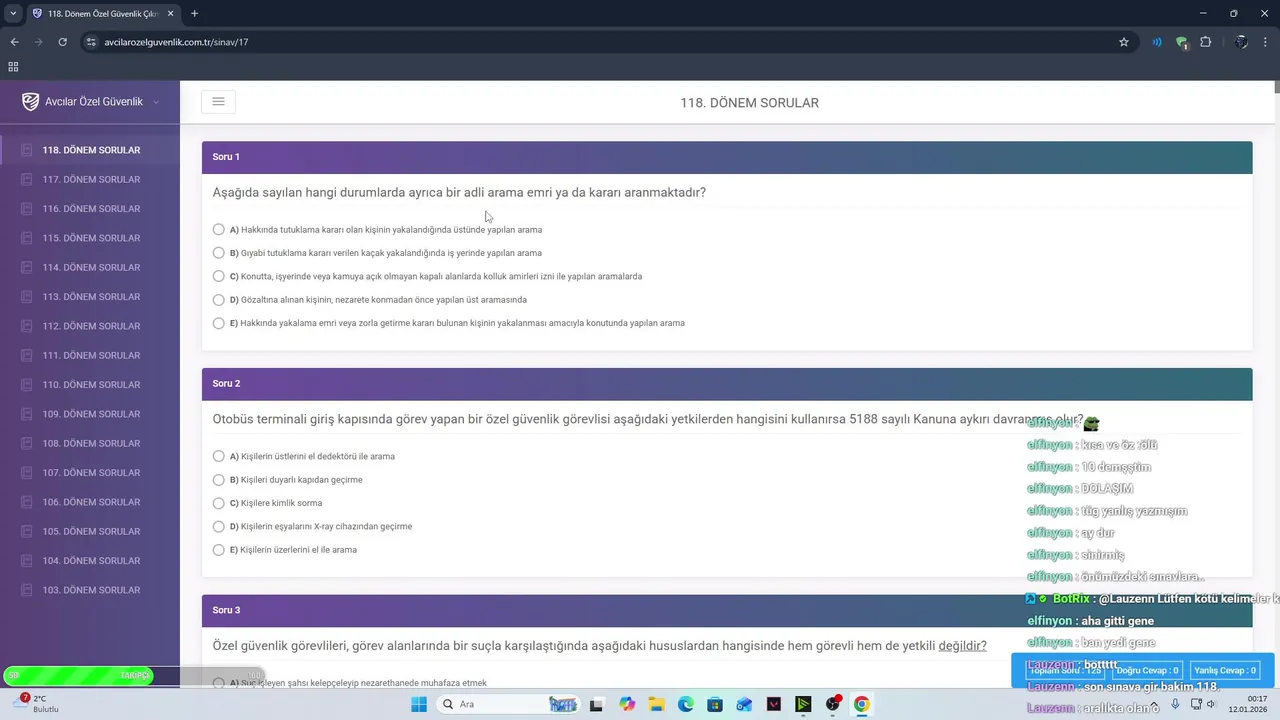Open the Chrome three-dot menu
Screen dimensions: 1280x720
coord(1267,42)
